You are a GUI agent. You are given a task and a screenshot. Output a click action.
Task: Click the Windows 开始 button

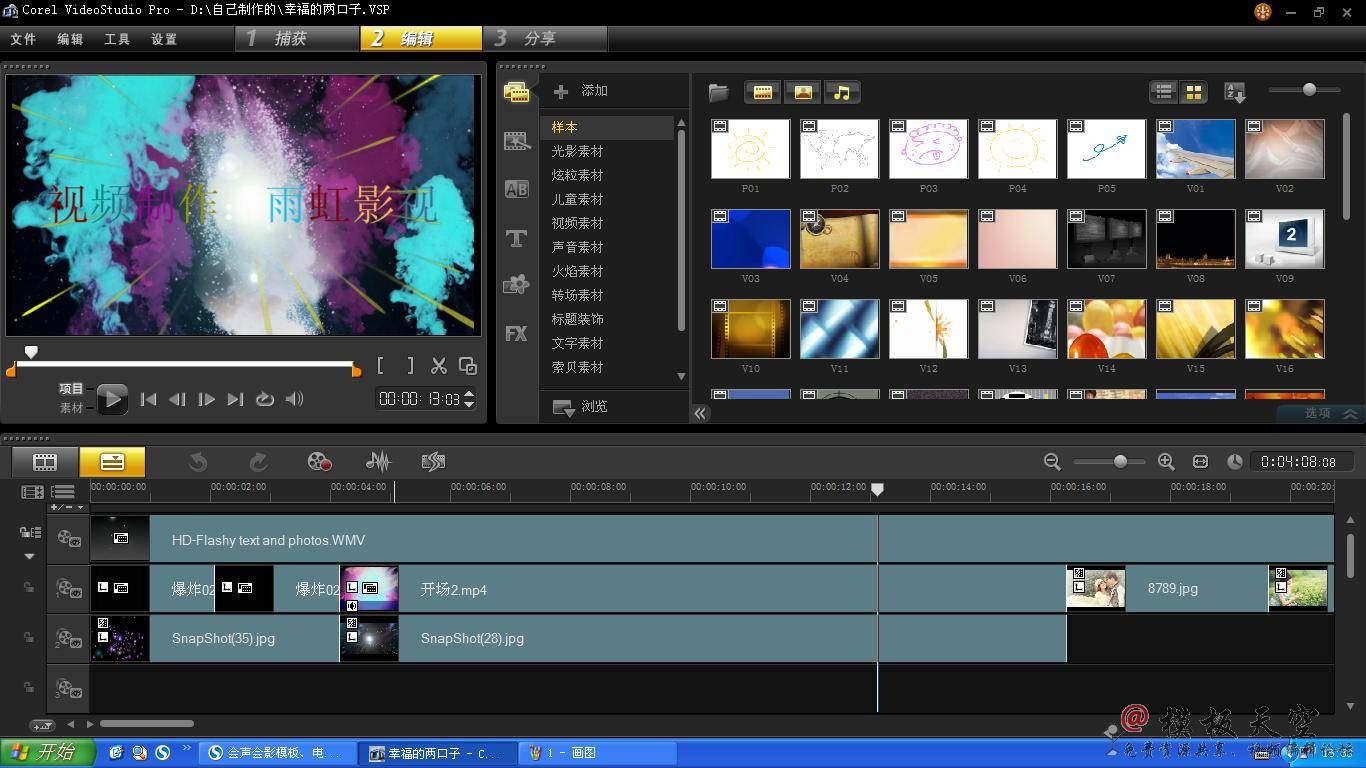(x=47, y=752)
